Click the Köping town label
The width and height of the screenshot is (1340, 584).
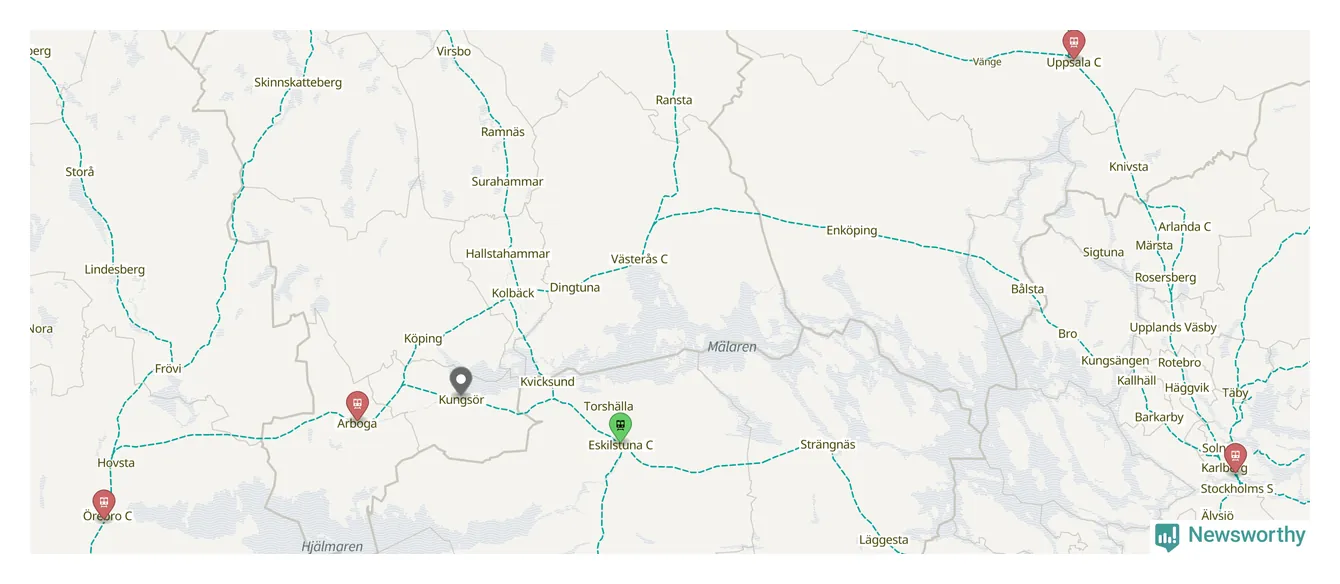(x=423, y=338)
